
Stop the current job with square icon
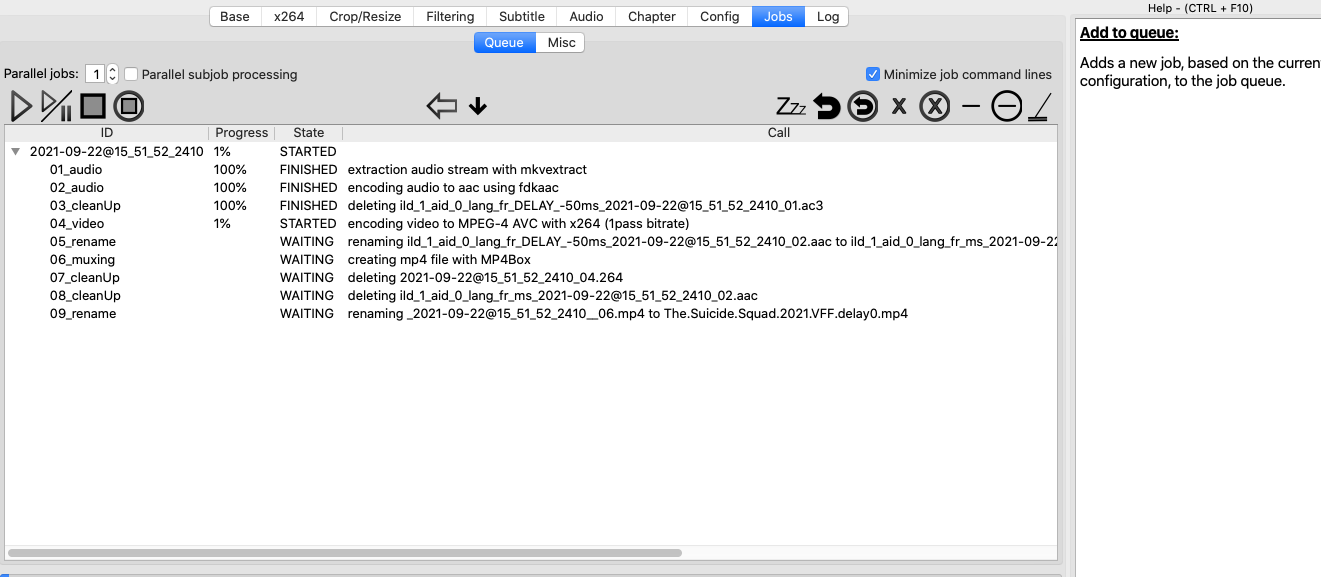[x=93, y=105]
